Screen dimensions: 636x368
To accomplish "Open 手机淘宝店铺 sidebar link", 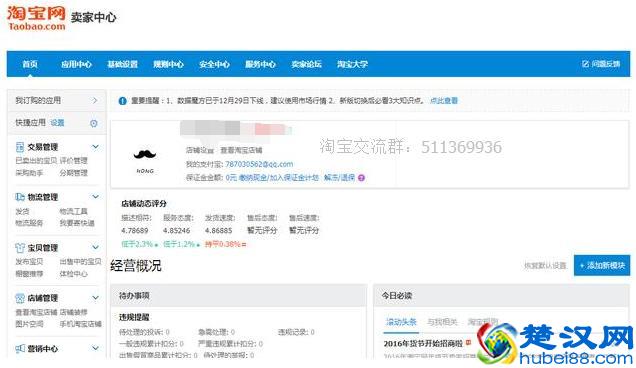I will 80,324.
